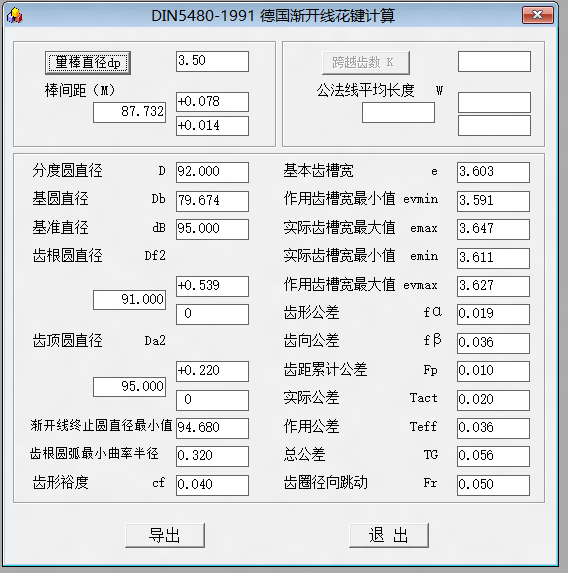Click the 齿圈径向跳动 Fr field 0.050
568x573 pixels.
click(493, 485)
